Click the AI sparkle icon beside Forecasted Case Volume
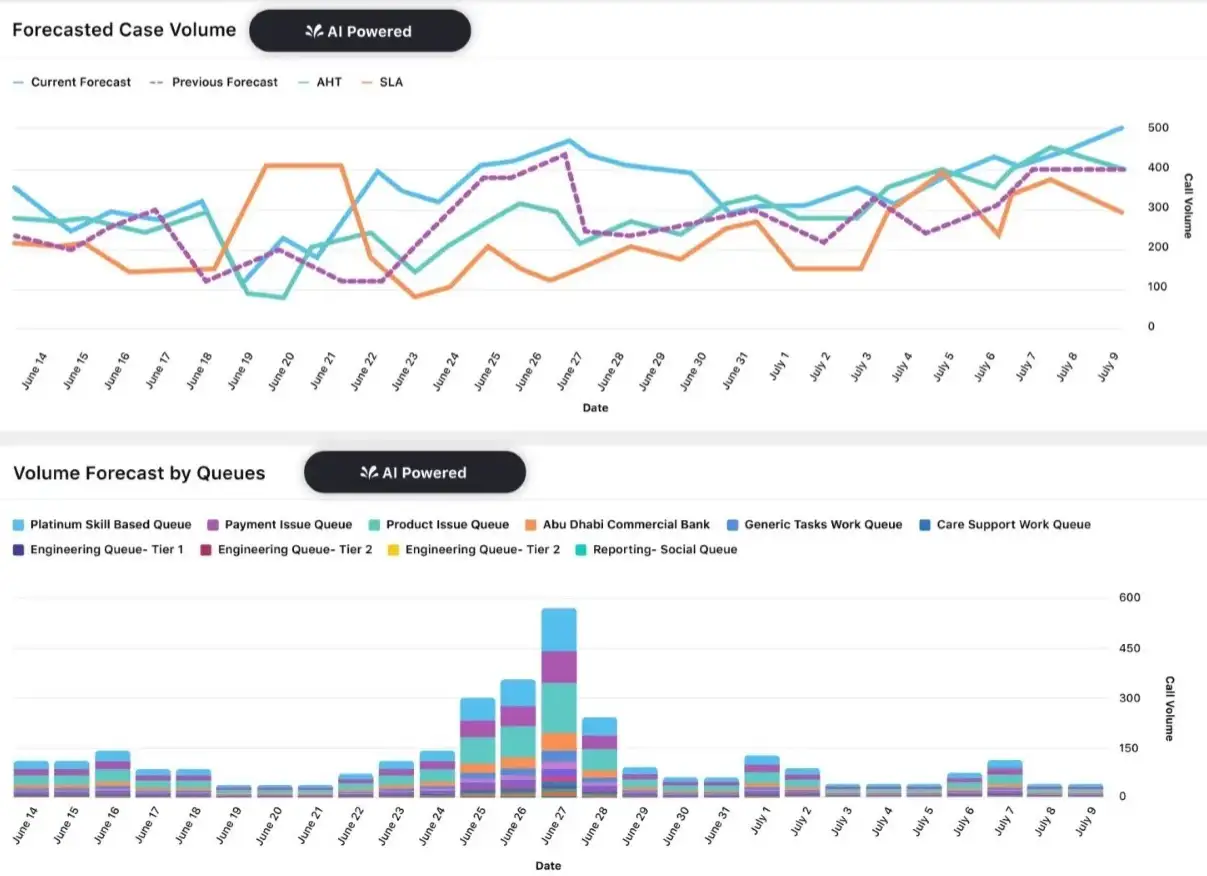1207x876 pixels. tap(313, 31)
